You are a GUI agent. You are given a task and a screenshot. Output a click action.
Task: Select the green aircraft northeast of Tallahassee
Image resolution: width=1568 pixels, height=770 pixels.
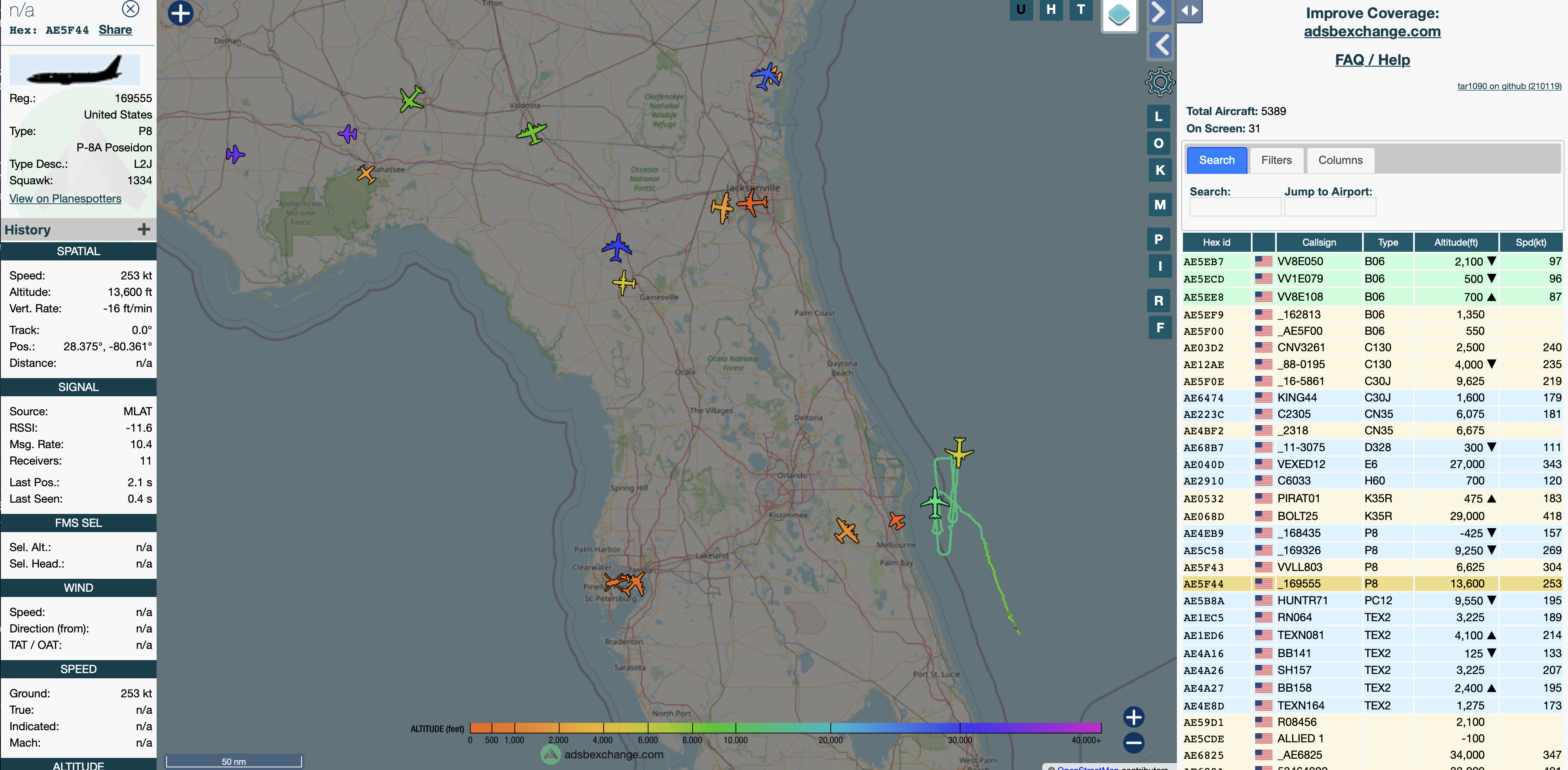click(x=411, y=99)
